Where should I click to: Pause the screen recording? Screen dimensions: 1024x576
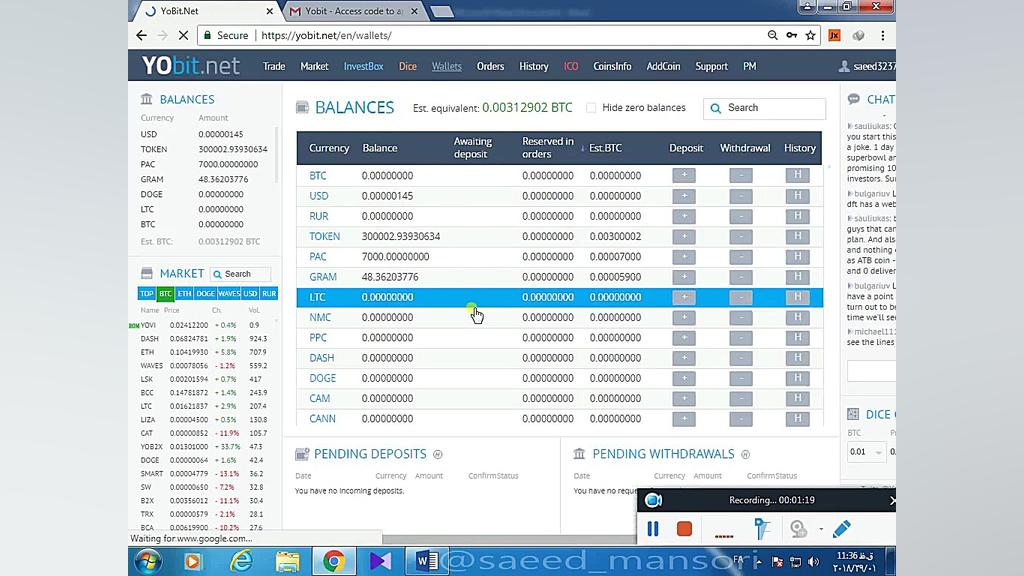(652, 529)
